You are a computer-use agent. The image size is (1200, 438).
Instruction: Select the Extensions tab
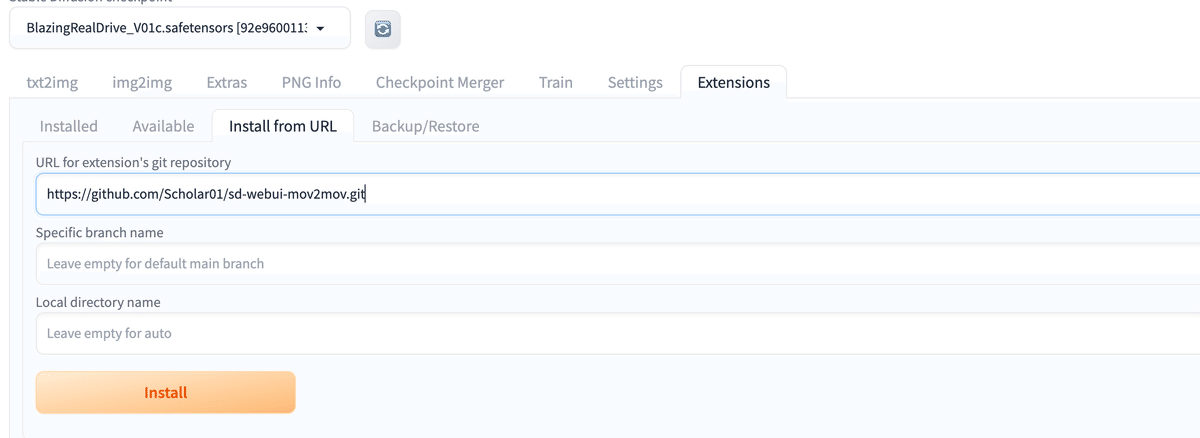coord(733,82)
